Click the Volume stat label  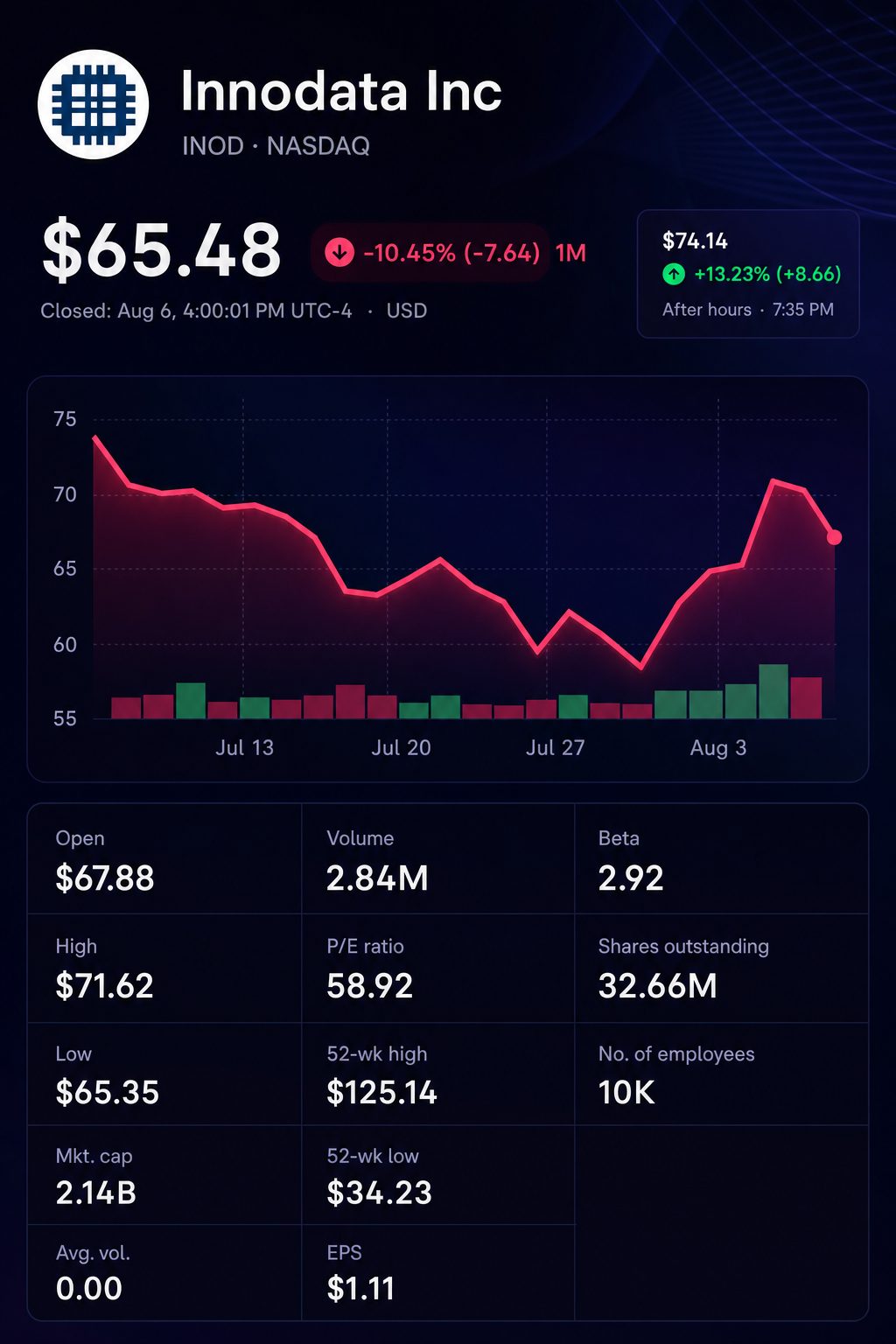coord(360,838)
